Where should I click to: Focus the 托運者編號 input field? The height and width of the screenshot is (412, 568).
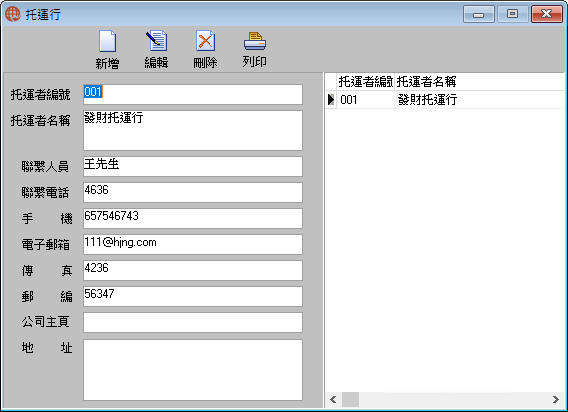click(193, 94)
